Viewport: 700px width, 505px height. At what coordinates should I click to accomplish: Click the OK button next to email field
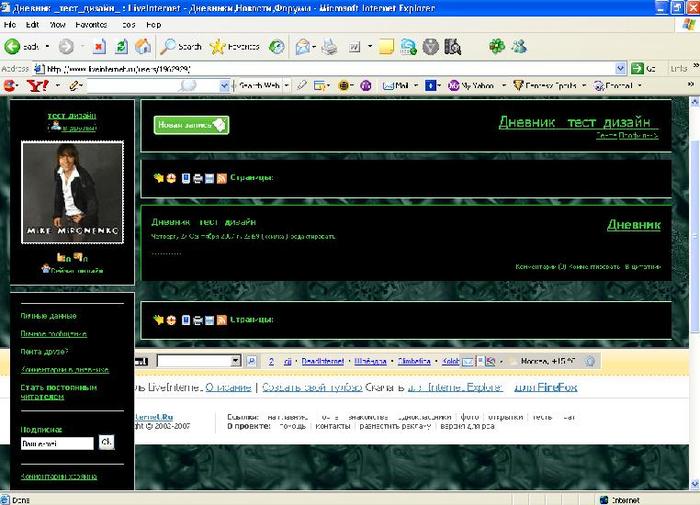point(106,442)
